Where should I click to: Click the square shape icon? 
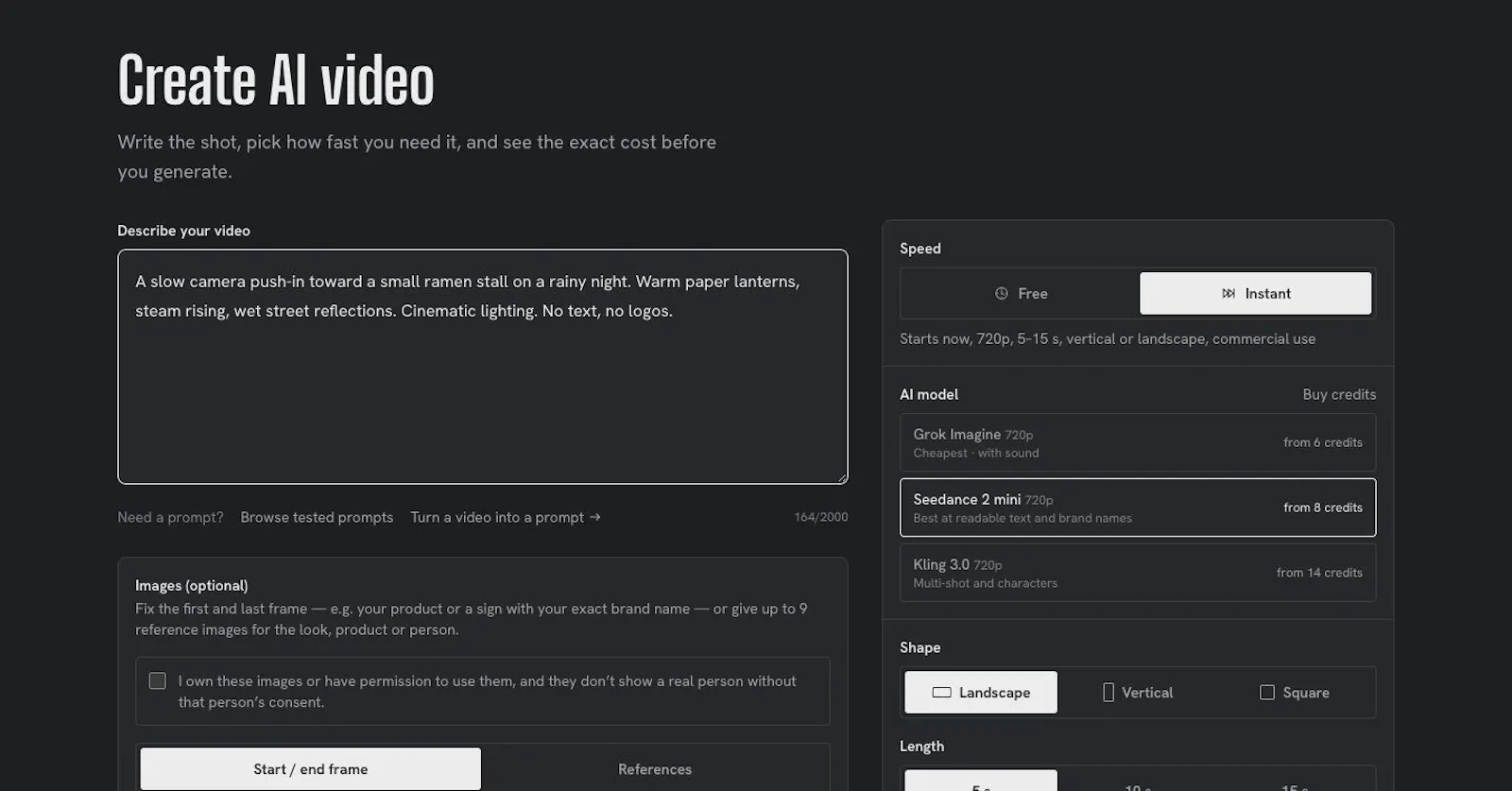(x=1267, y=693)
